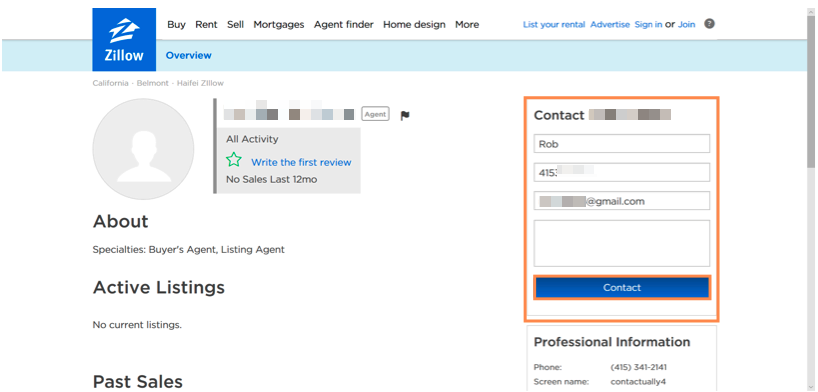
Task: Click the agent profile photo placeholder
Action: [x=143, y=149]
